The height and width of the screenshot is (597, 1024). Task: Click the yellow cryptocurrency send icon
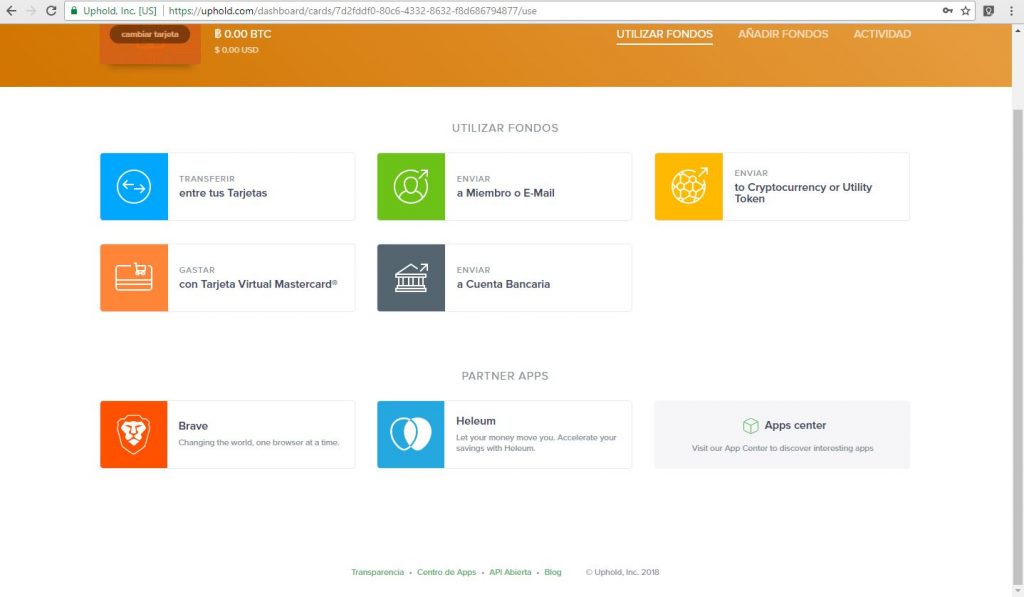click(x=689, y=187)
